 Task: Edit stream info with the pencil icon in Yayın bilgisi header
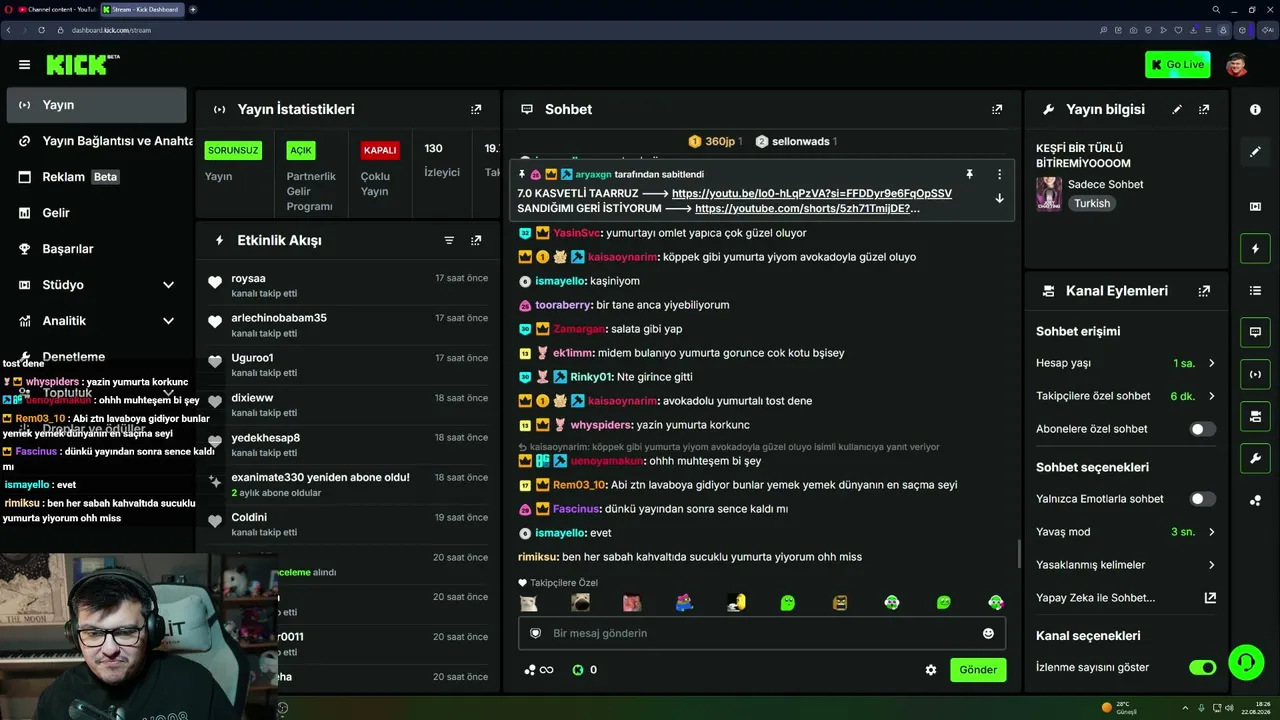point(1177,109)
